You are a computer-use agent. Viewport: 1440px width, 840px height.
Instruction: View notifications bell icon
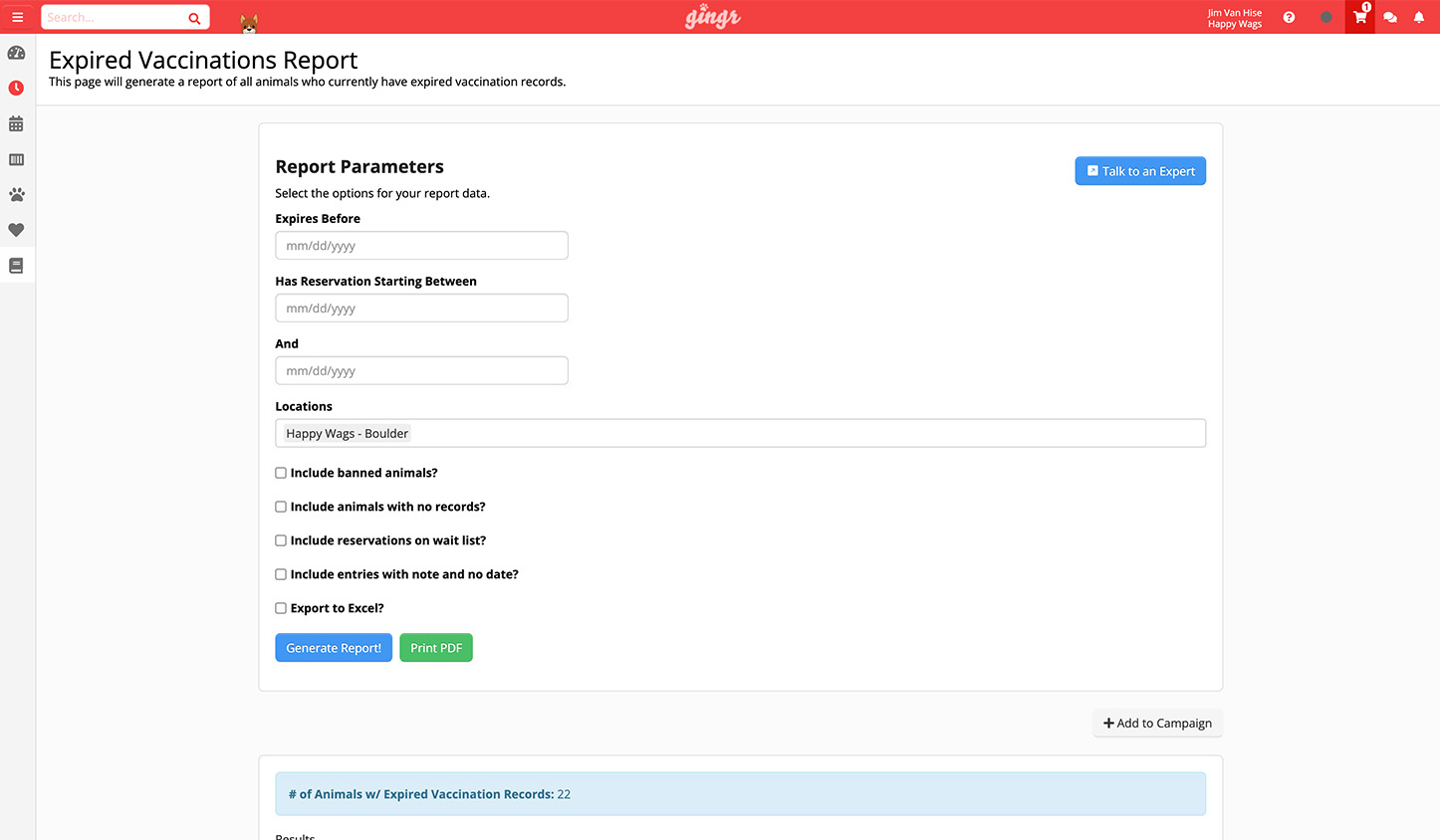pos(1418,17)
